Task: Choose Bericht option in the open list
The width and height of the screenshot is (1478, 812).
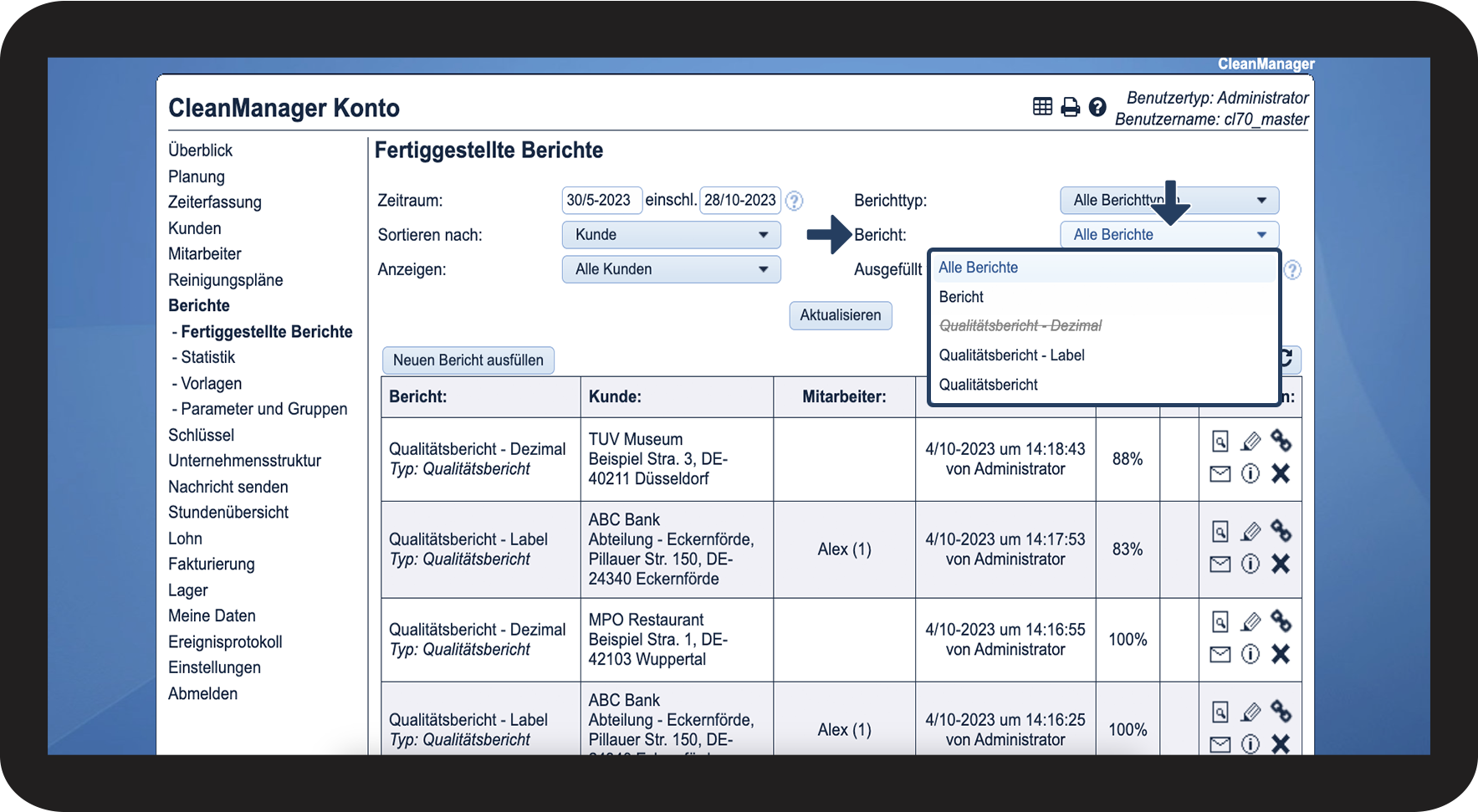Action: coord(961,297)
